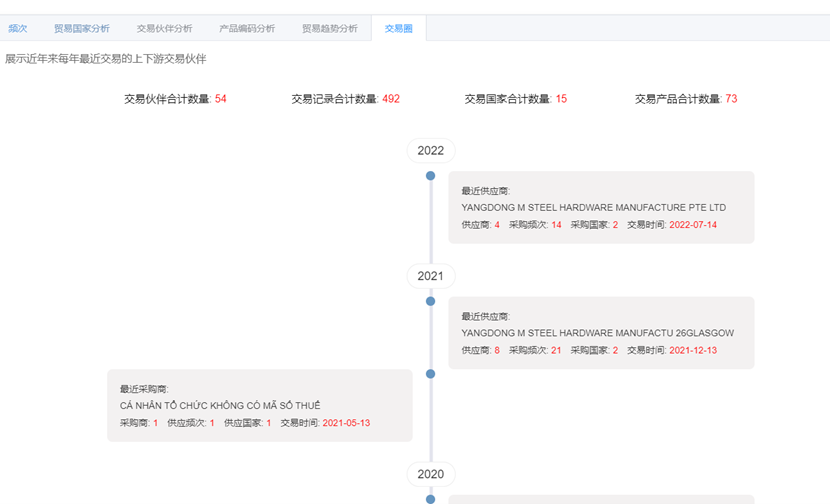The width and height of the screenshot is (830, 504).
Task: Click 采购频次 value 14 in 2022 card
Action: tap(556, 225)
